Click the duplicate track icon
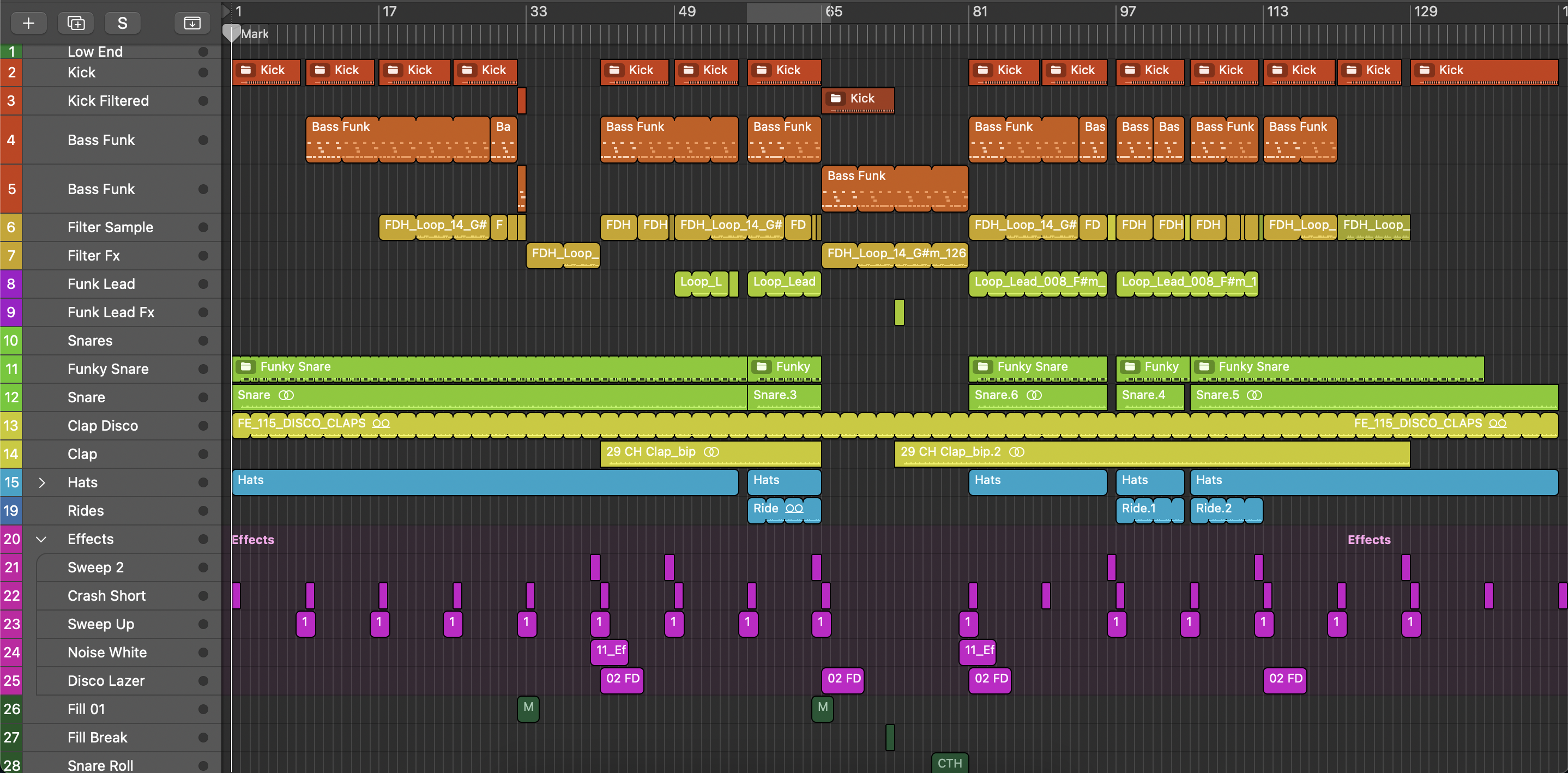Viewport: 1568px width, 773px height. (x=75, y=23)
